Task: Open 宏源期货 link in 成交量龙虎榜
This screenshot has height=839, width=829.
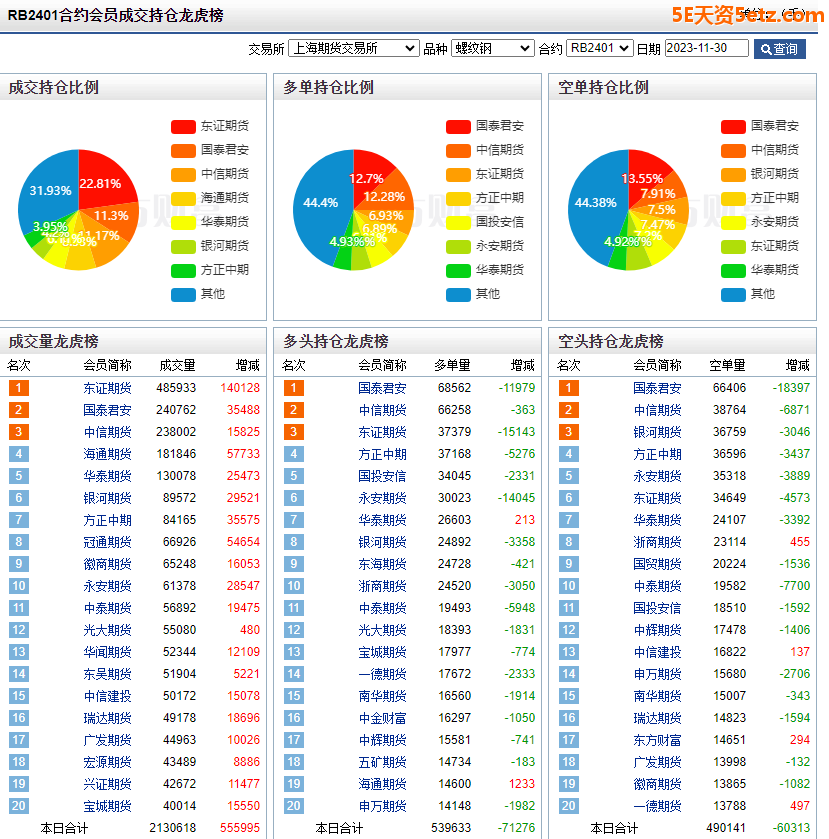Action: [x=107, y=762]
